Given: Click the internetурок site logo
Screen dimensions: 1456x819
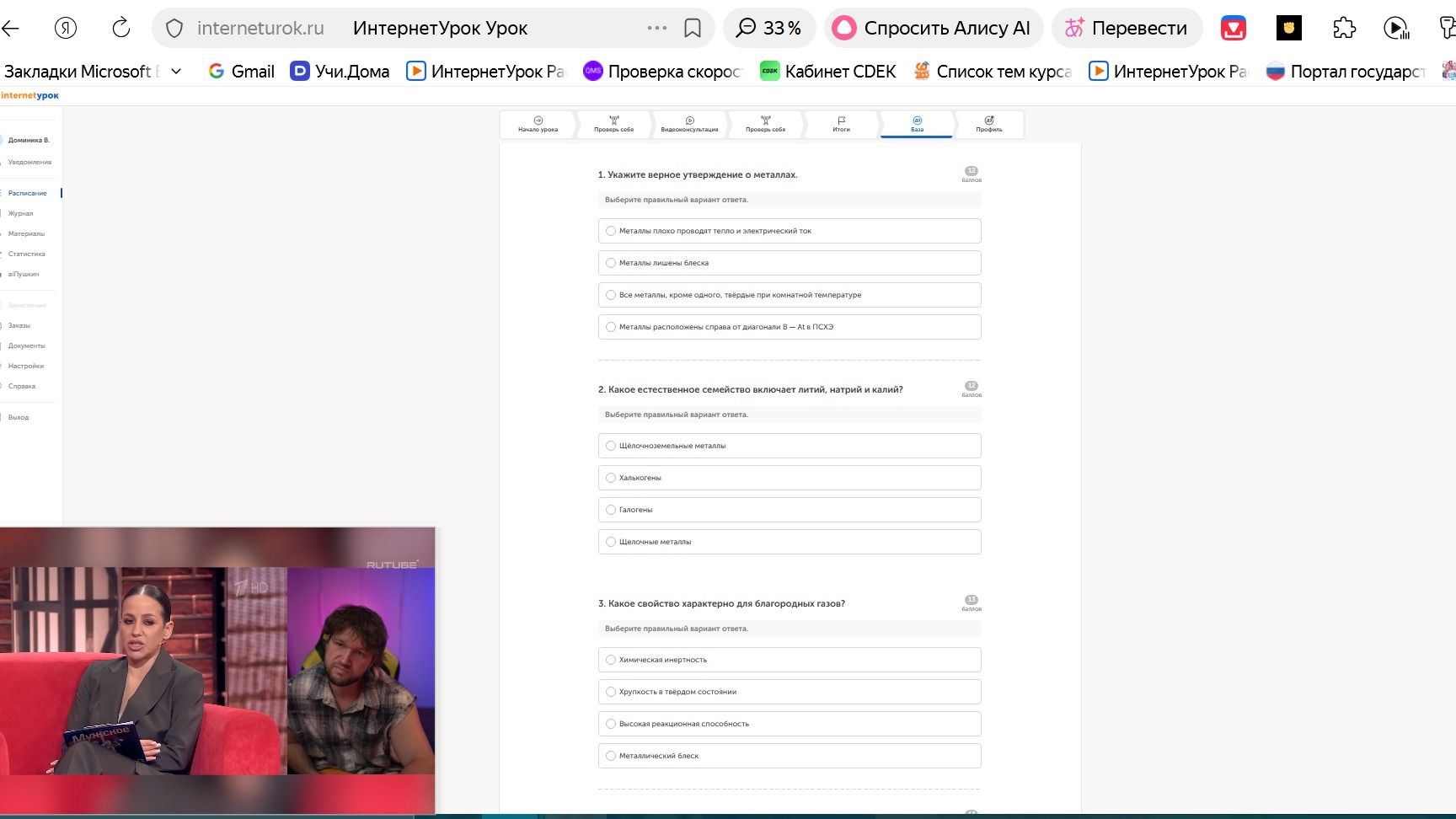Looking at the screenshot, I should [x=30, y=96].
